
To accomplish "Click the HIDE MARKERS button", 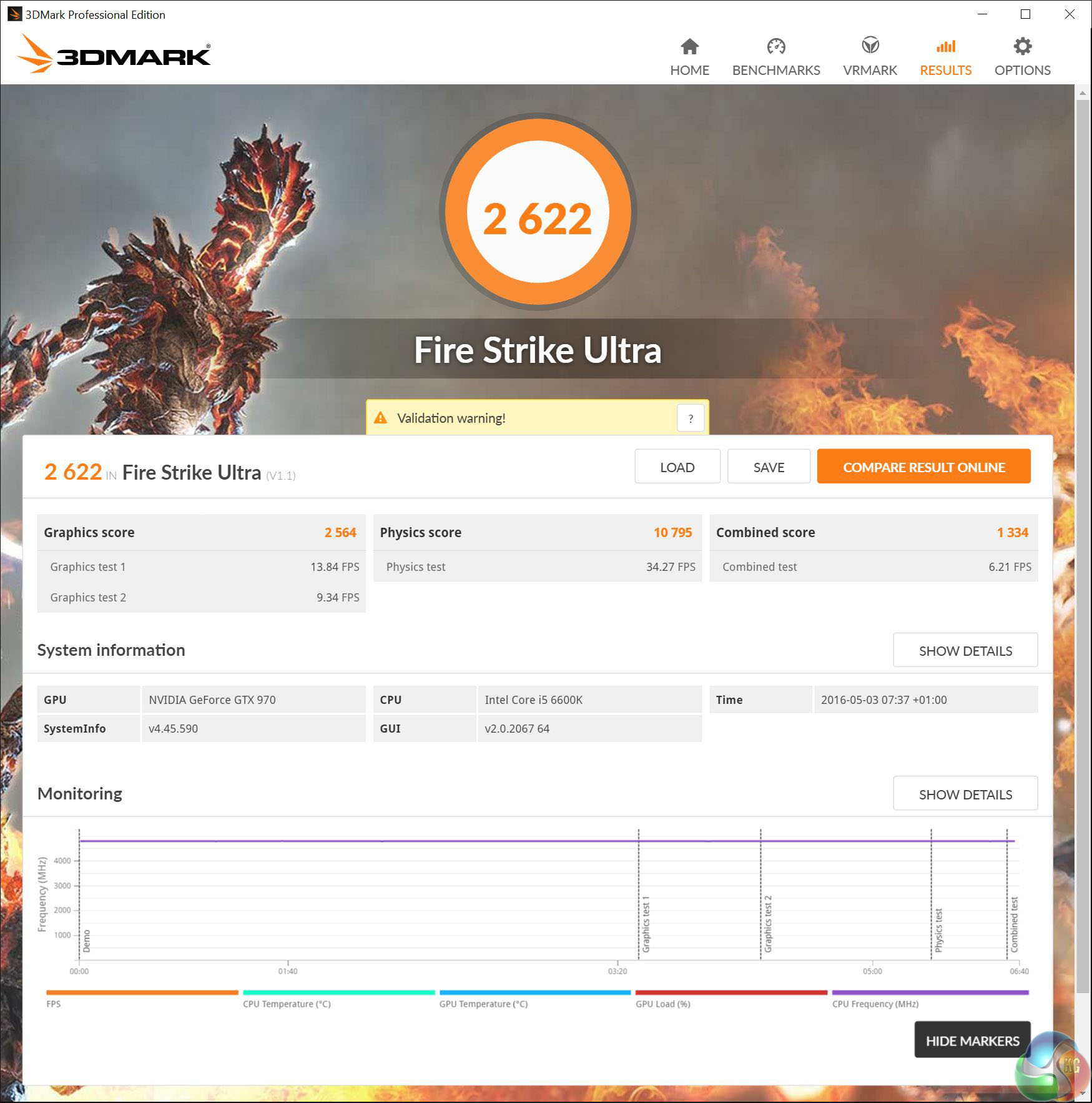I will point(972,1040).
